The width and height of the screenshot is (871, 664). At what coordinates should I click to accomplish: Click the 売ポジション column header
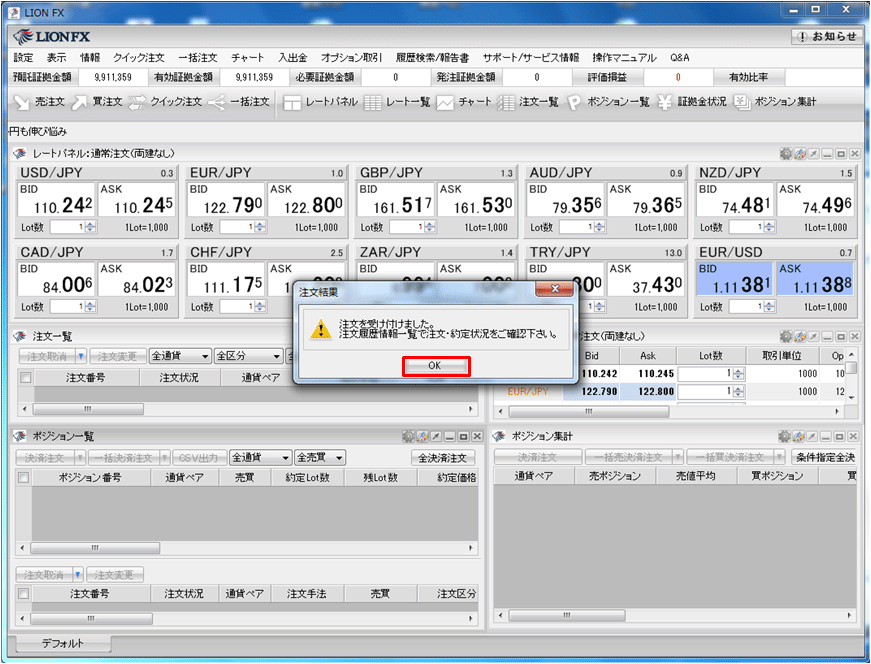pos(614,476)
